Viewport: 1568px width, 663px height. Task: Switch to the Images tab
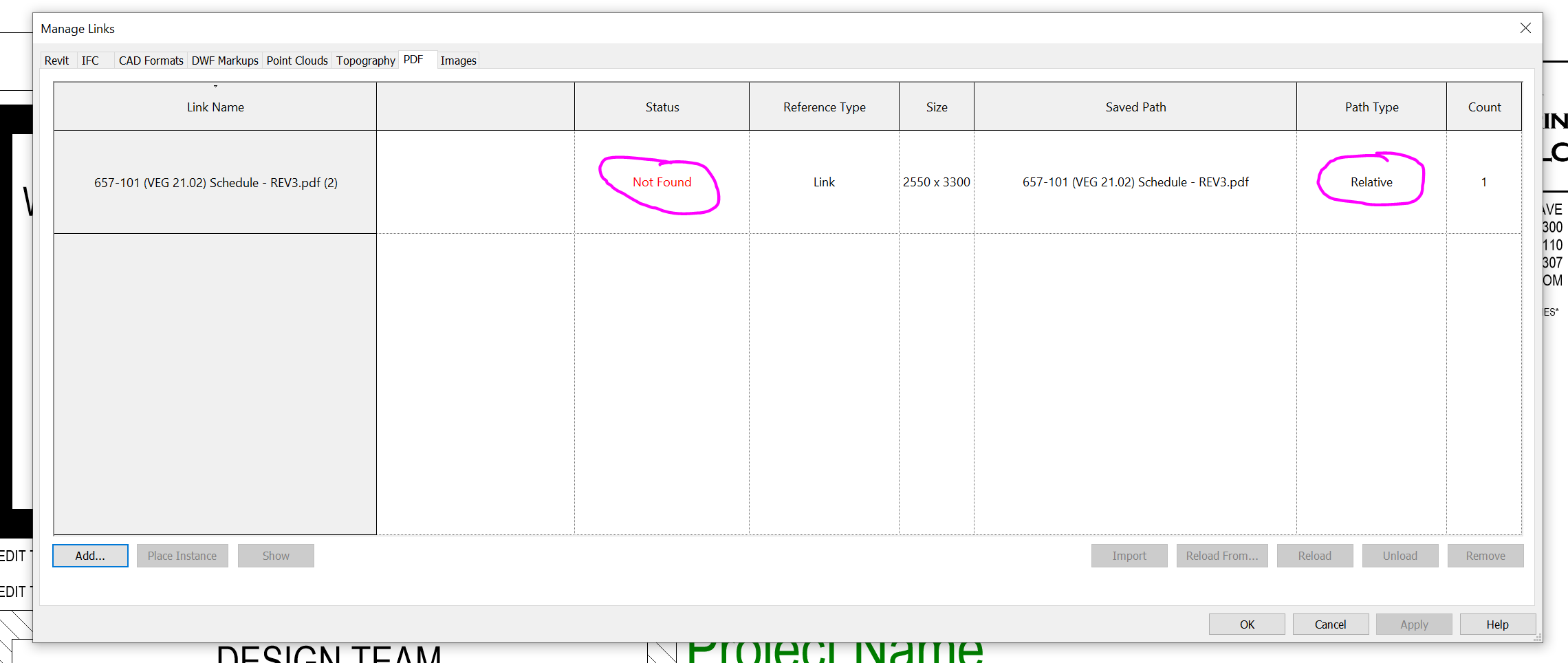pos(458,61)
